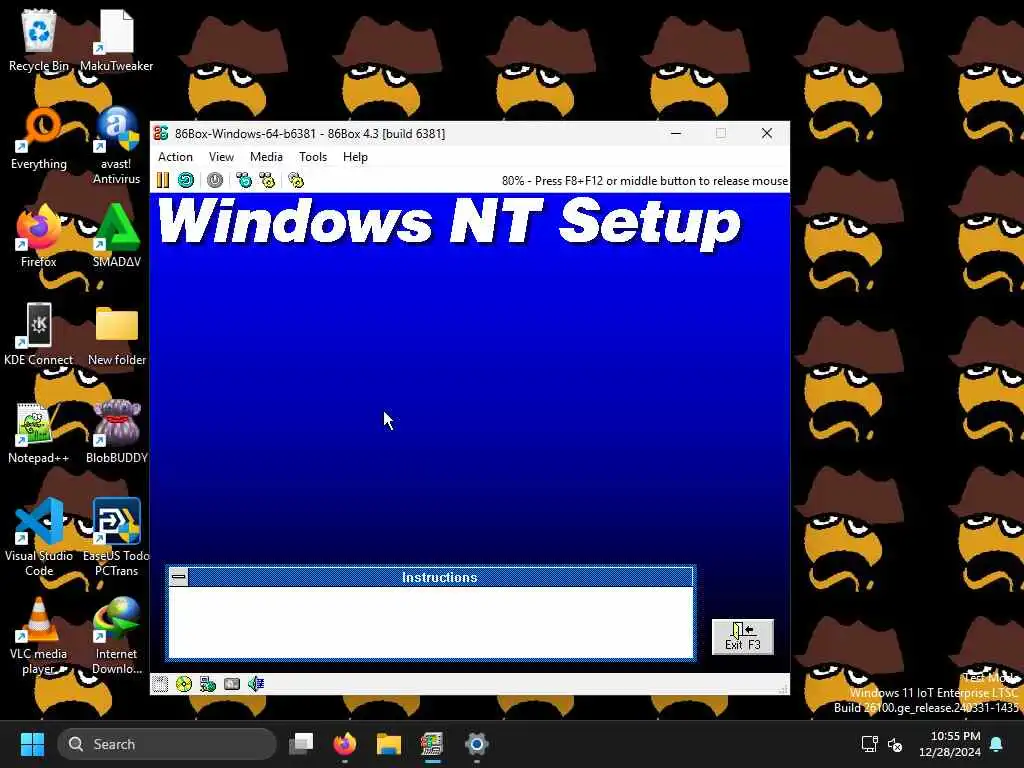Click the network icon in 86Box status bar
This screenshot has height=768, width=1024.
point(208,684)
